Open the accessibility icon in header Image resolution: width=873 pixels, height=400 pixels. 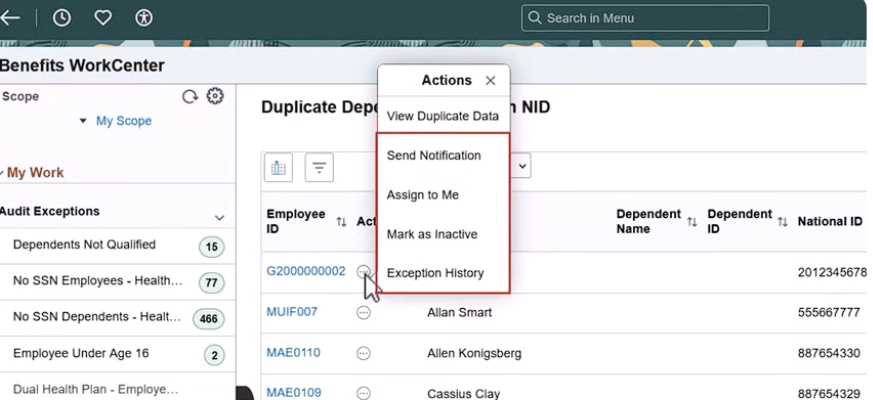coord(144,18)
